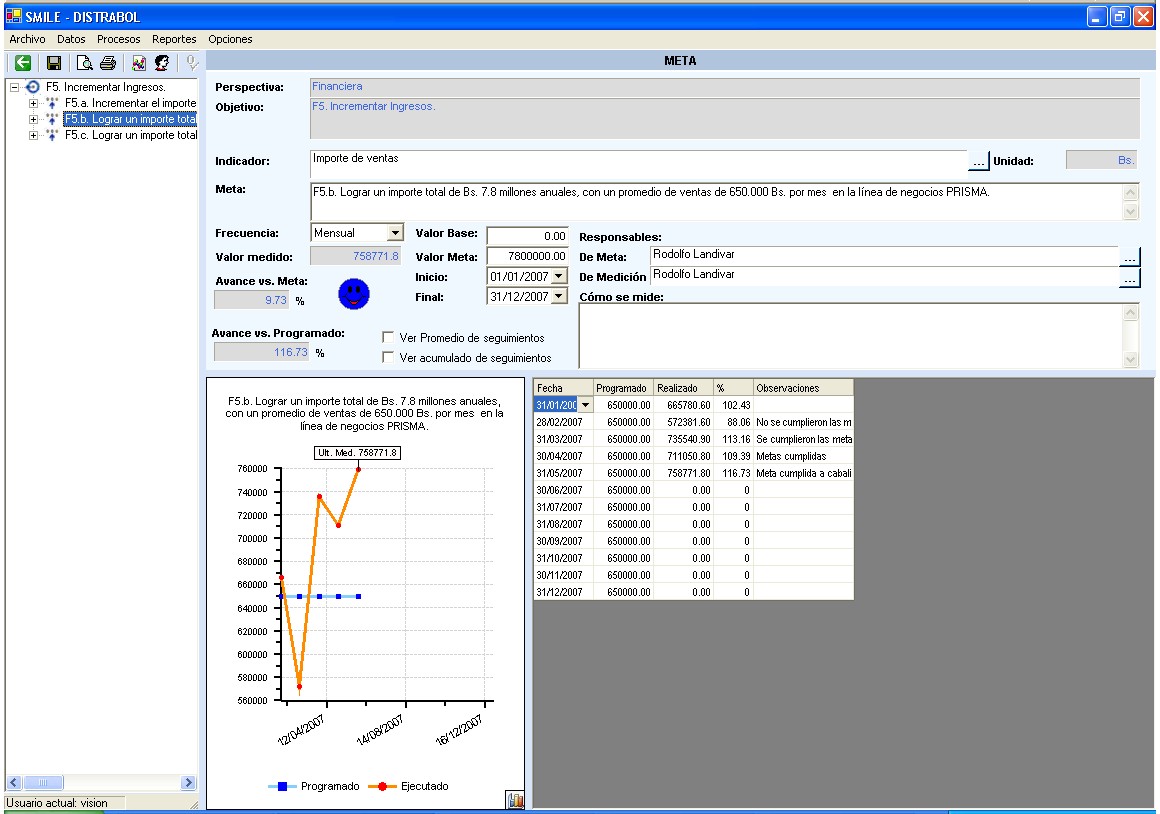Open the Procesos menu
The width and height of the screenshot is (1160, 814).
[x=118, y=39]
